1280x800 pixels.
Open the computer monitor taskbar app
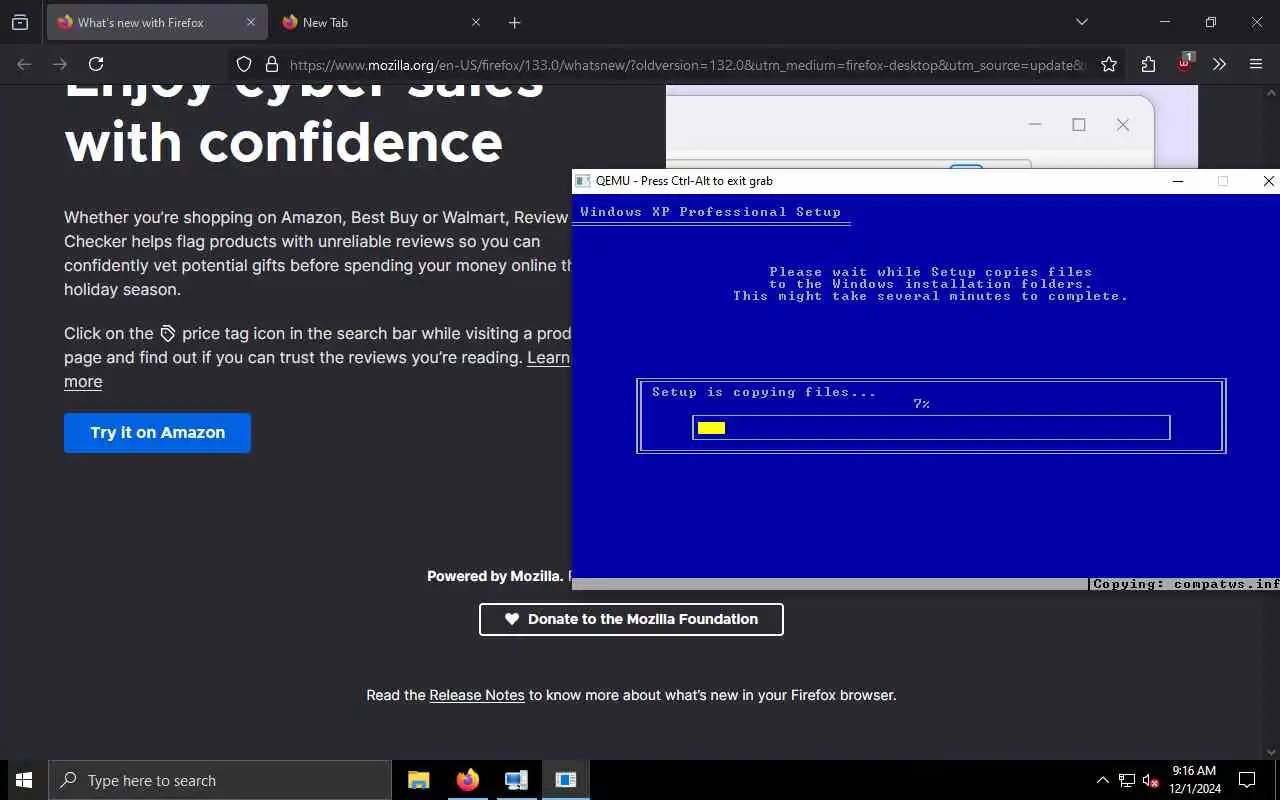click(x=517, y=780)
